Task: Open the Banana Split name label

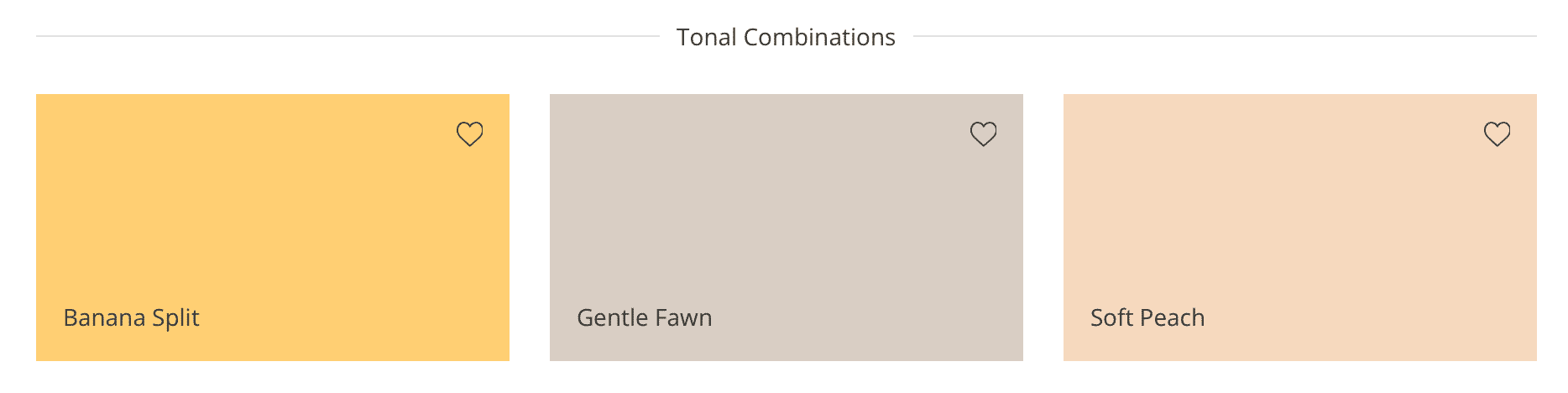Action: [131, 317]
